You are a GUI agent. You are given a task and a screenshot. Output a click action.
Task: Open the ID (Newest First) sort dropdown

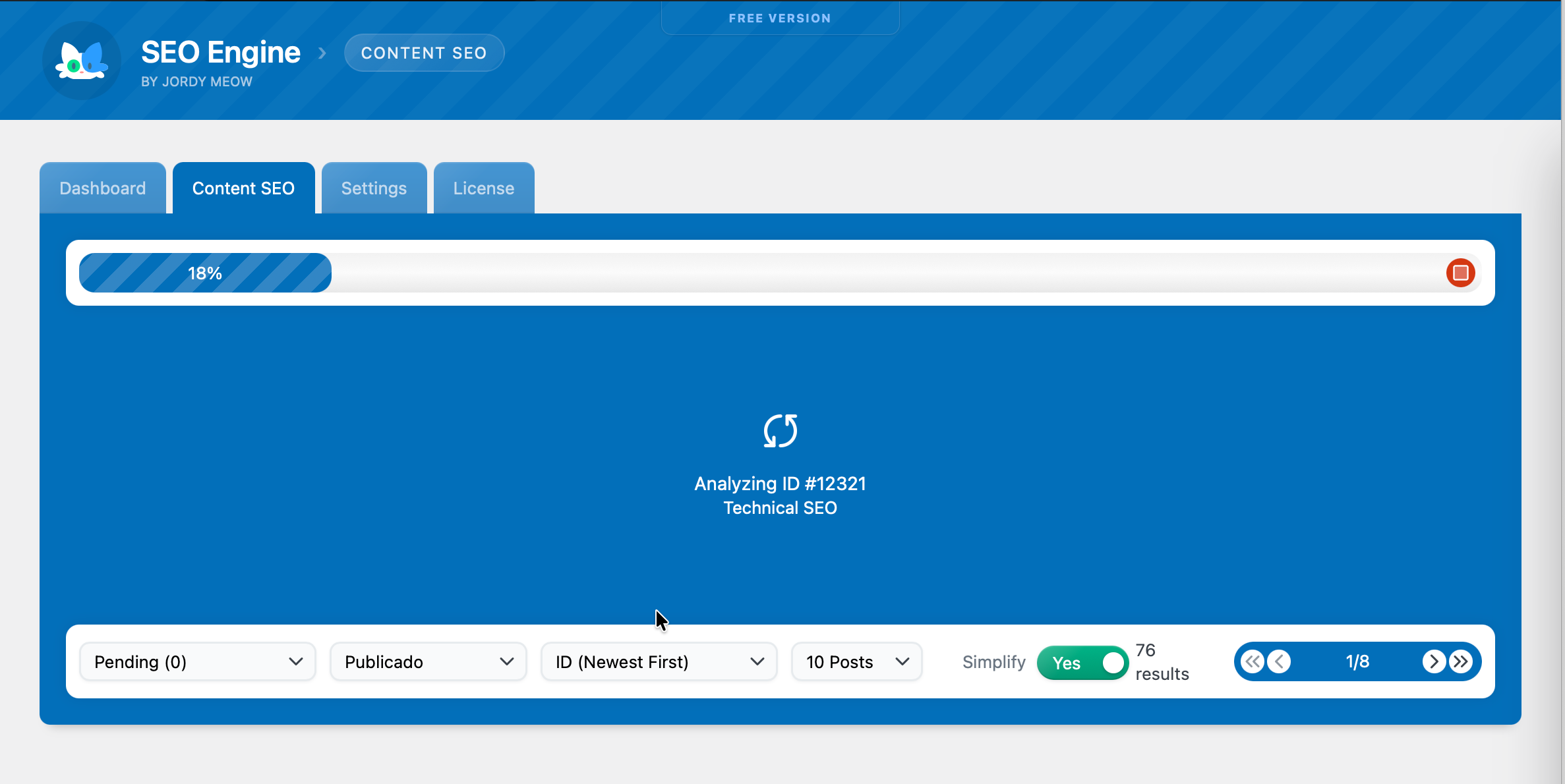coord(659,661)
